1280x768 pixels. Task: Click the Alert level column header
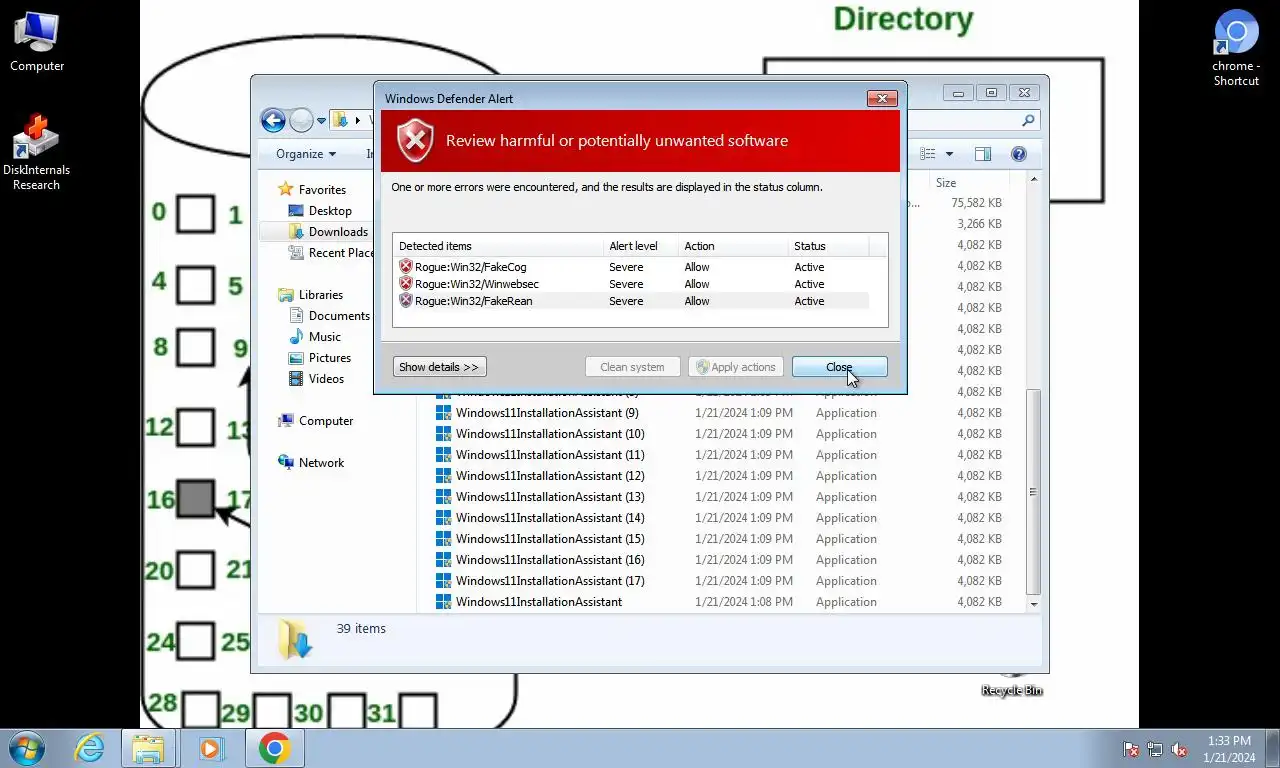pyautogui.click(x=641, y=246)
